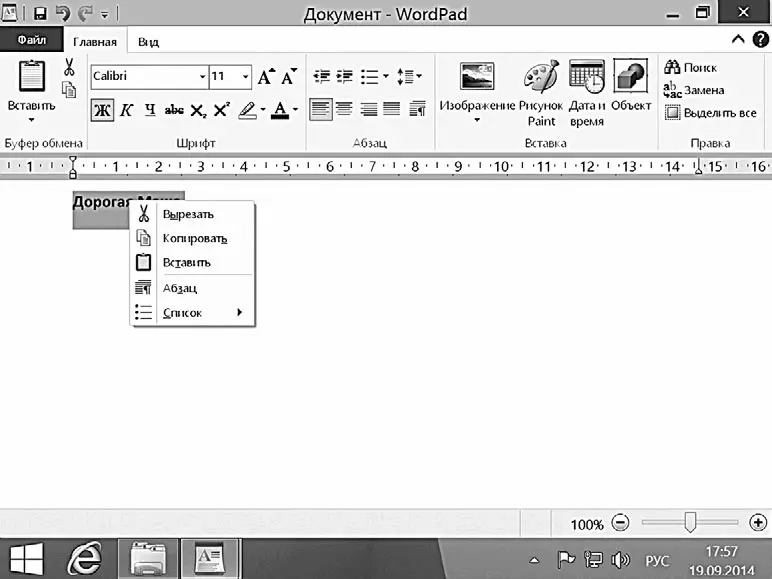Click Поиск to find text
772x579 pixels.
[690, 67]
